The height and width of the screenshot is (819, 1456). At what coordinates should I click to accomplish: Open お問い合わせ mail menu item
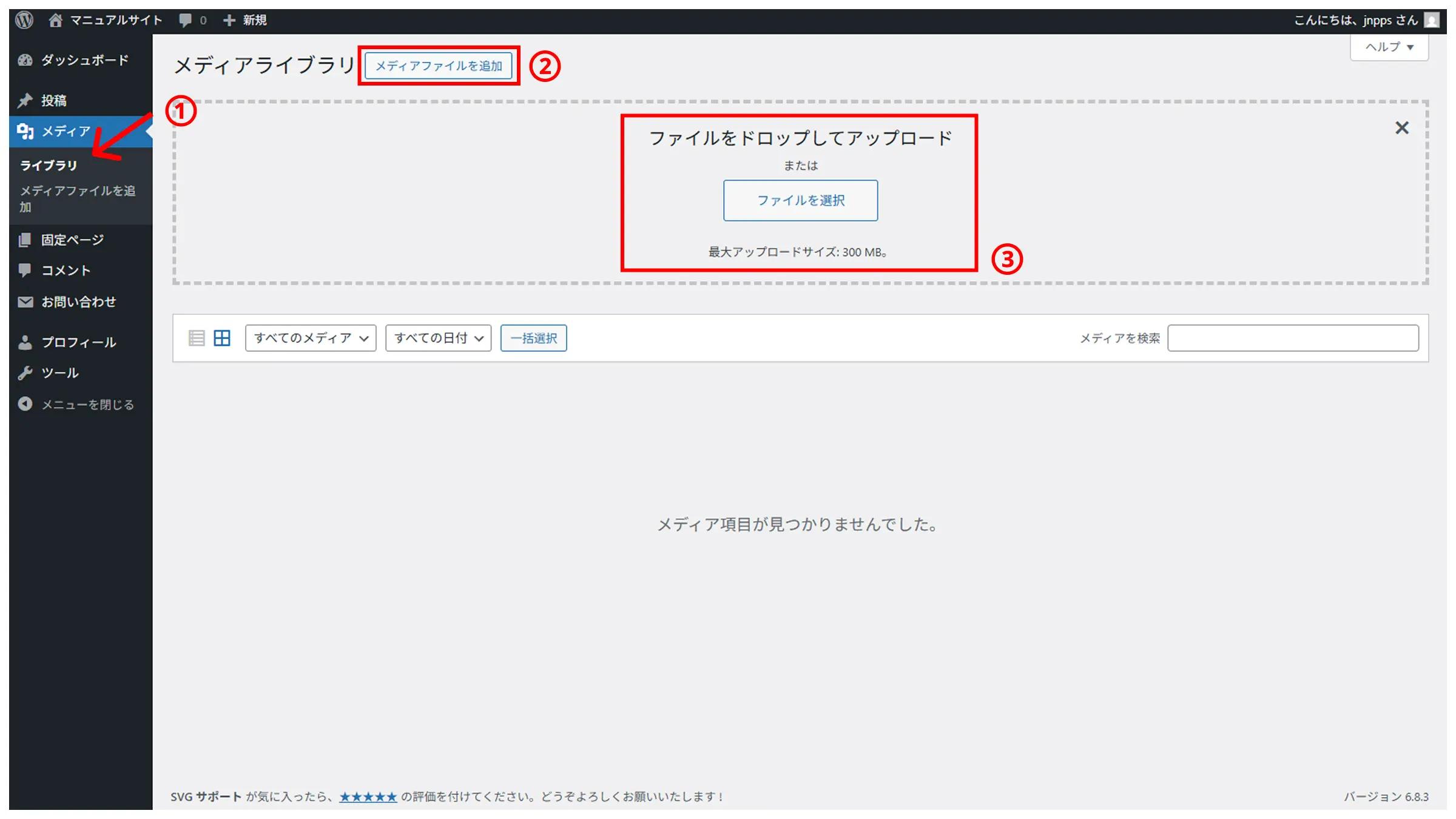[x=78, y=302]
